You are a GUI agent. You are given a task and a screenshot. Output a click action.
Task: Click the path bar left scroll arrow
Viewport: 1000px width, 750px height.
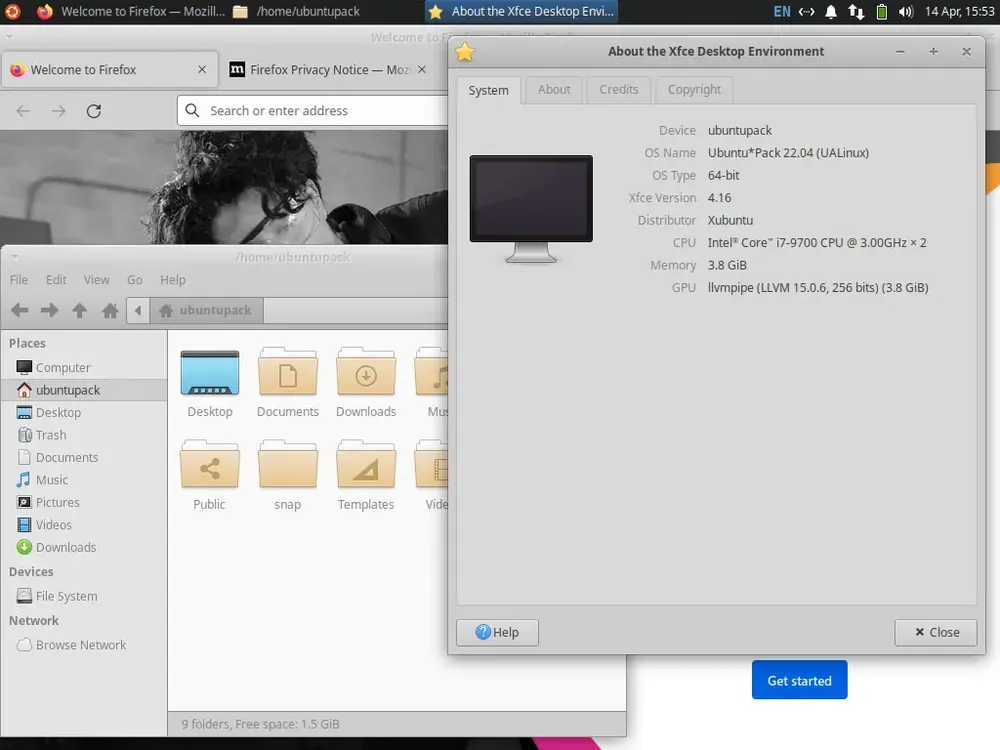pos(138,311)
